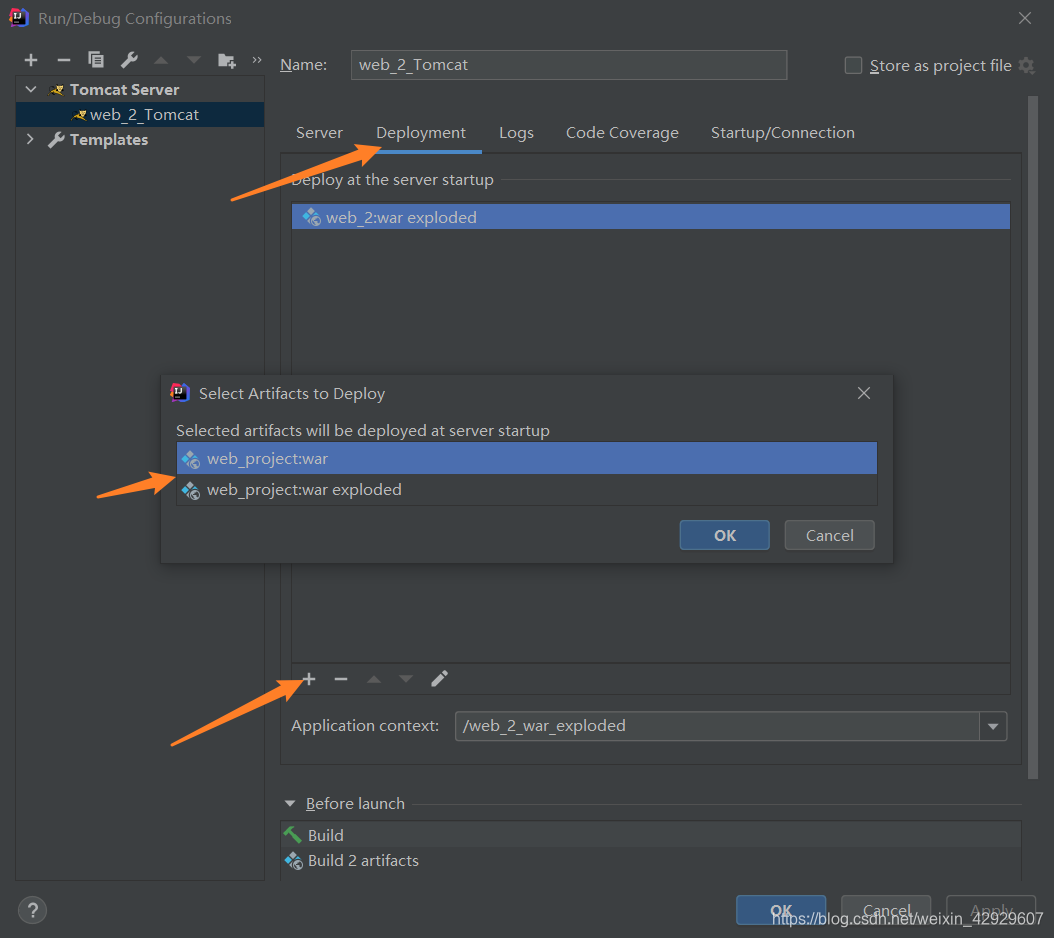Collapse the Before launch section
Viewport: 1054px width, 938px height.
(x=290, y=804)
